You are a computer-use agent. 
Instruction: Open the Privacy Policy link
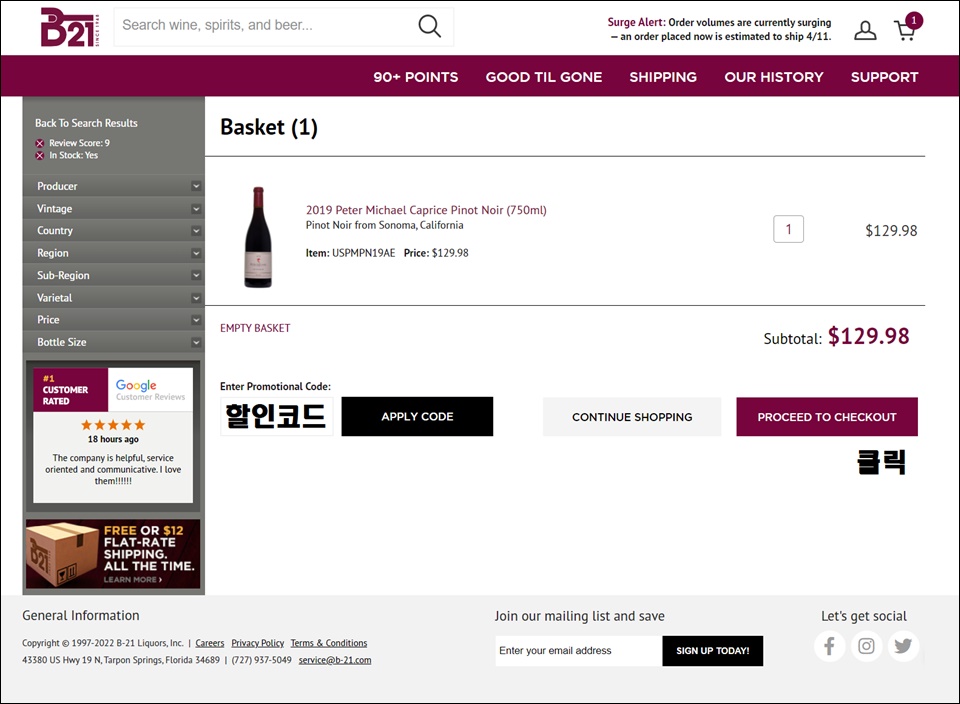click(258, 643)
